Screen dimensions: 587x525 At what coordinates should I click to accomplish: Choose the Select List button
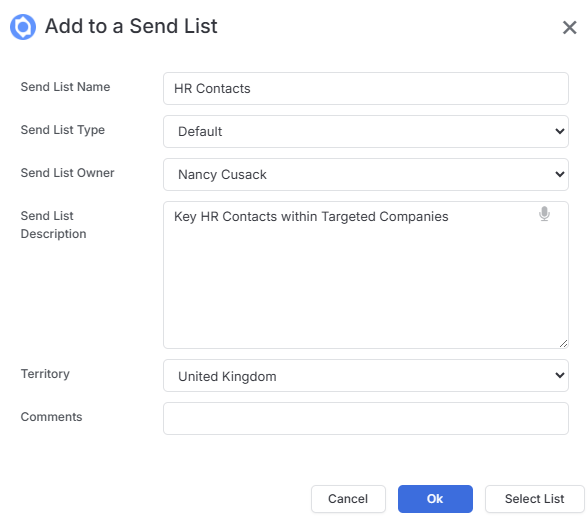pos(534,499)
